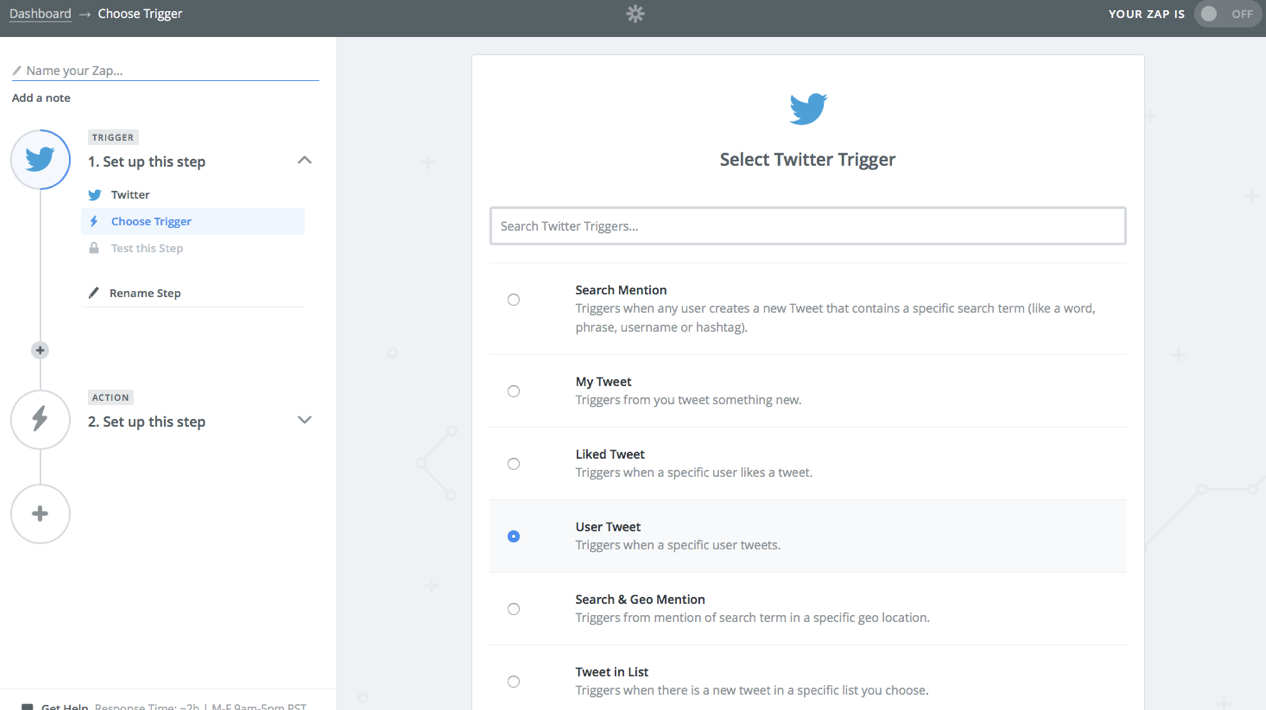Image resolution: width=1266 pixels, height=710 pixels.
Task: Collapse step 1 using the up chevron
Action: click(x=305, y=160)
